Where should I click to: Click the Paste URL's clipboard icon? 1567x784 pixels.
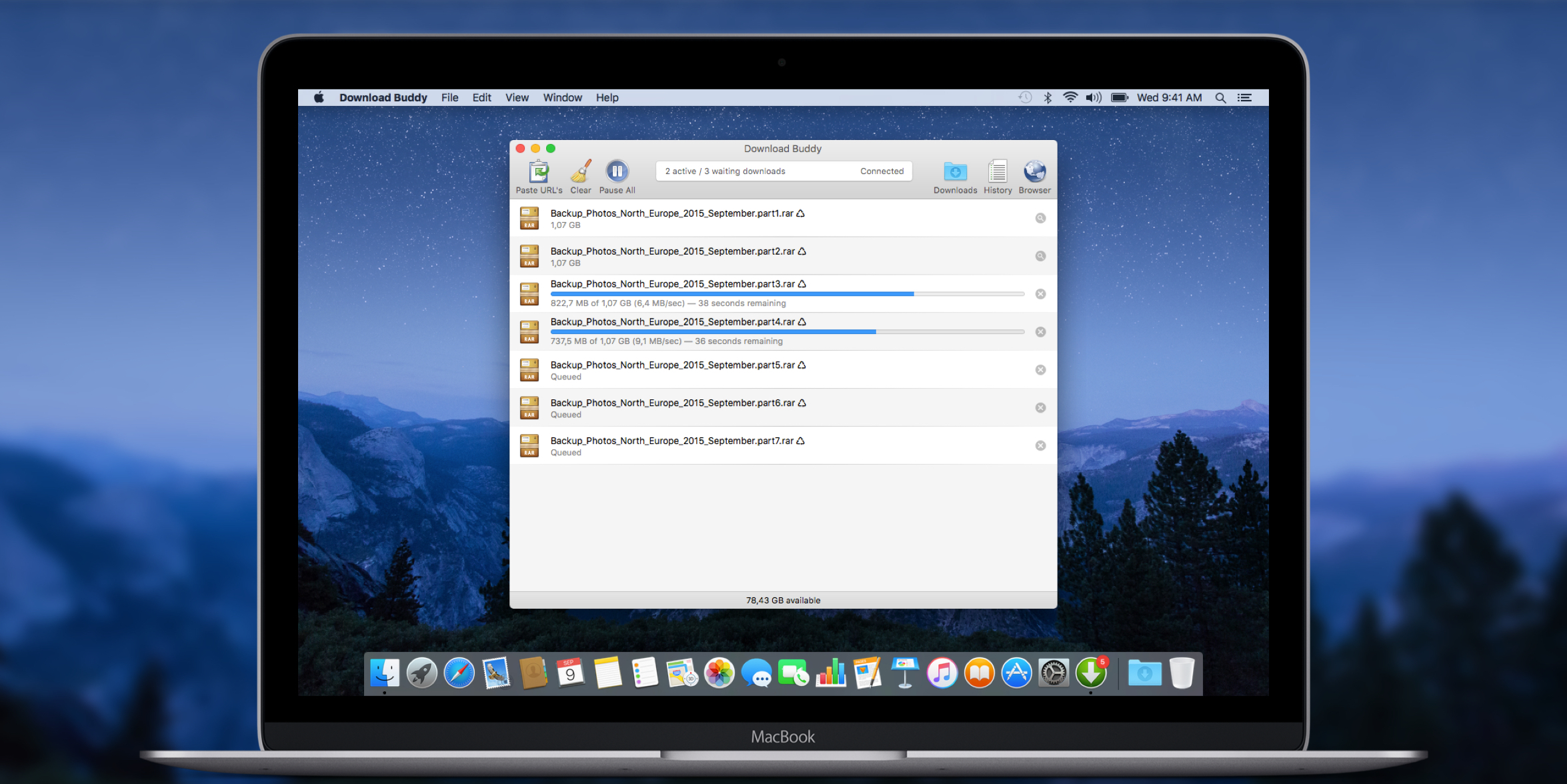point(539,171)
